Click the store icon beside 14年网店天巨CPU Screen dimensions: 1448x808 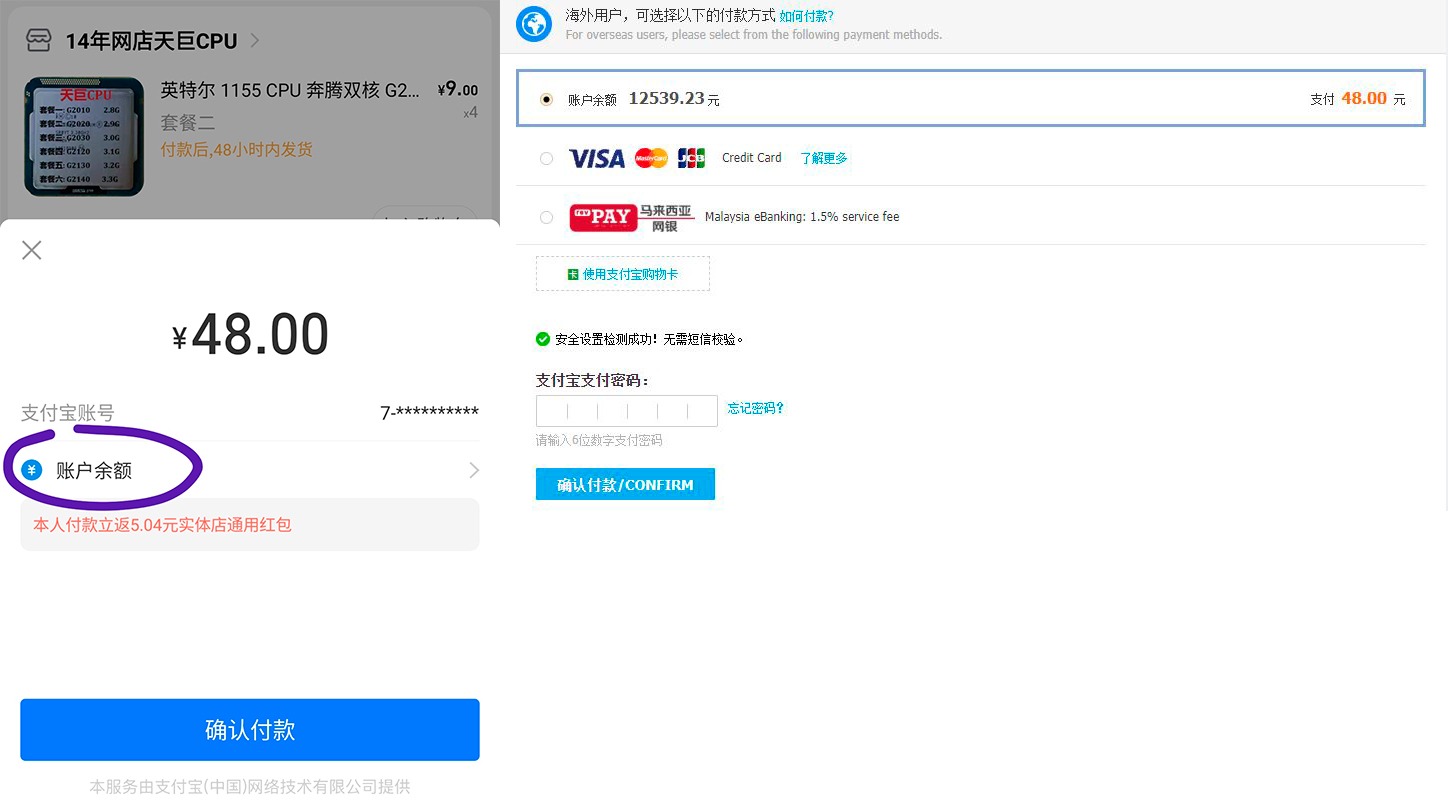(x=38, y=40)
